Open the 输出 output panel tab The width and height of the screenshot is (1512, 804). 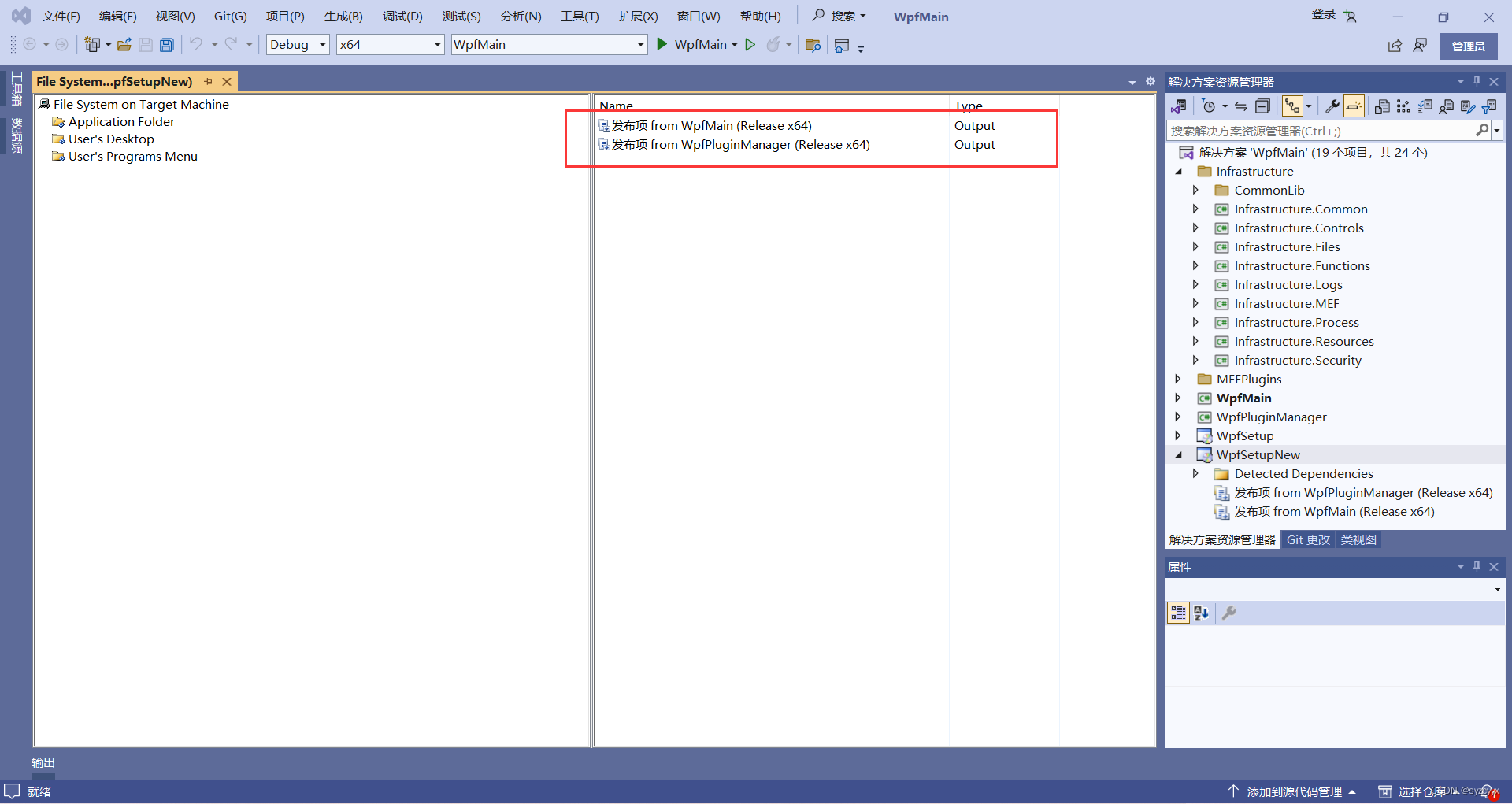pos(43,763)
